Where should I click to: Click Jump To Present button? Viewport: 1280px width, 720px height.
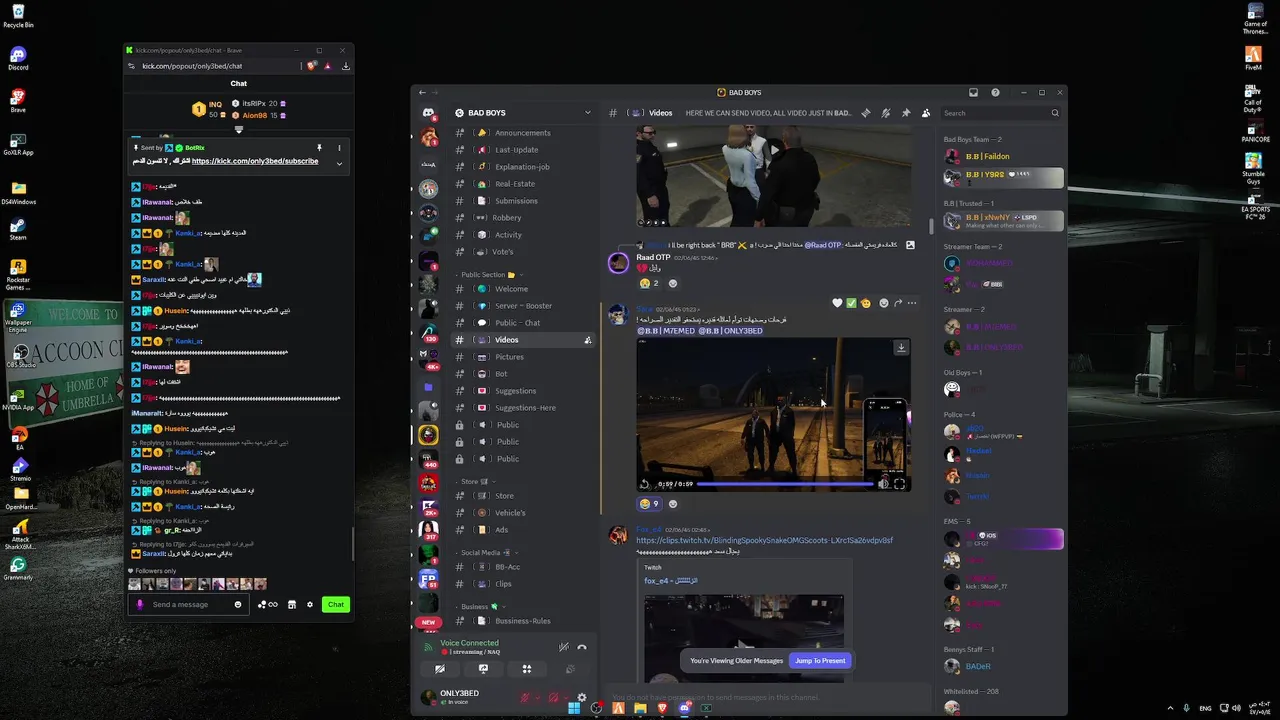pyautogui.click(x=819, y=660)
